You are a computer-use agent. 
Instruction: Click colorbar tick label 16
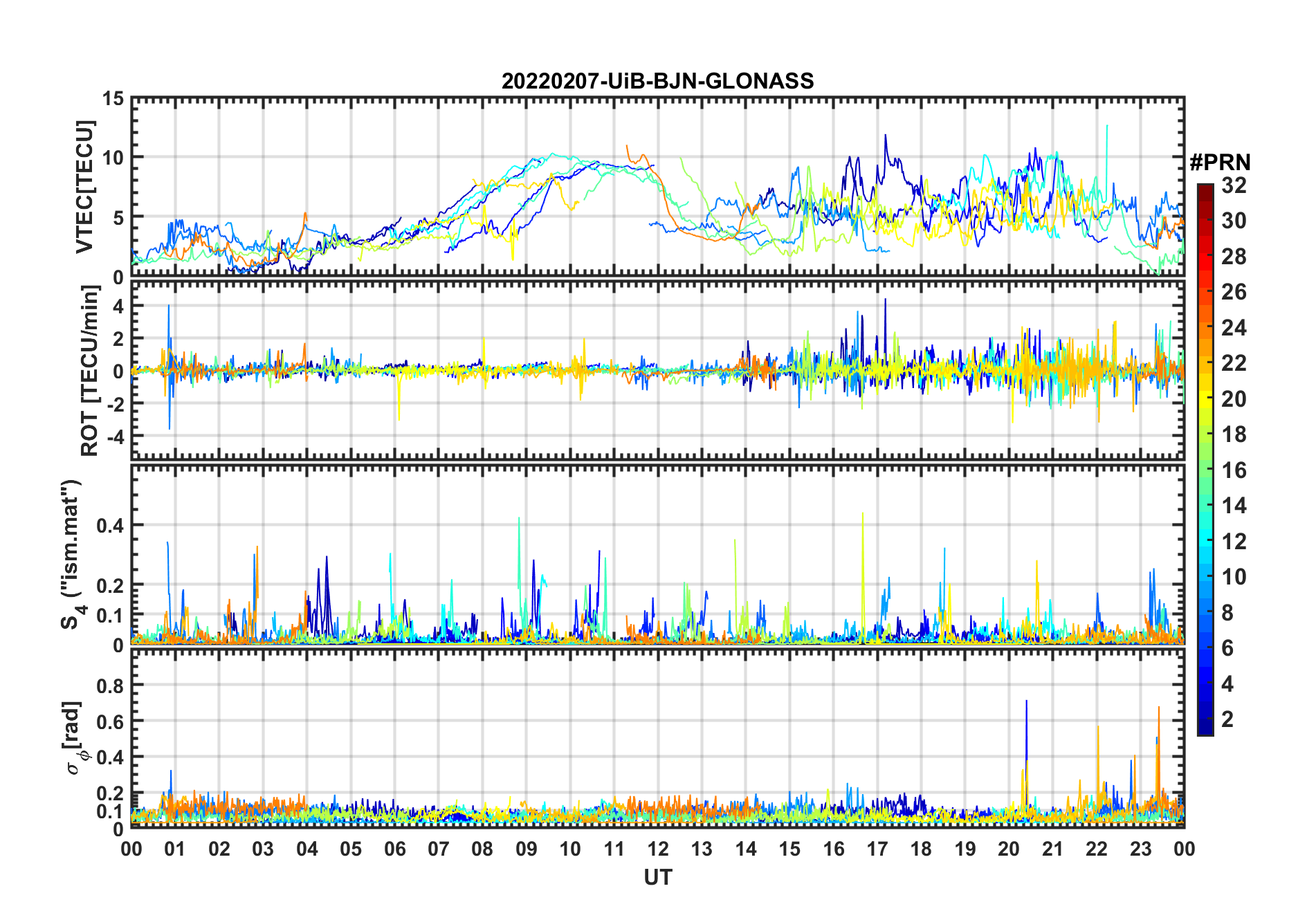(x=1234, y=470)
